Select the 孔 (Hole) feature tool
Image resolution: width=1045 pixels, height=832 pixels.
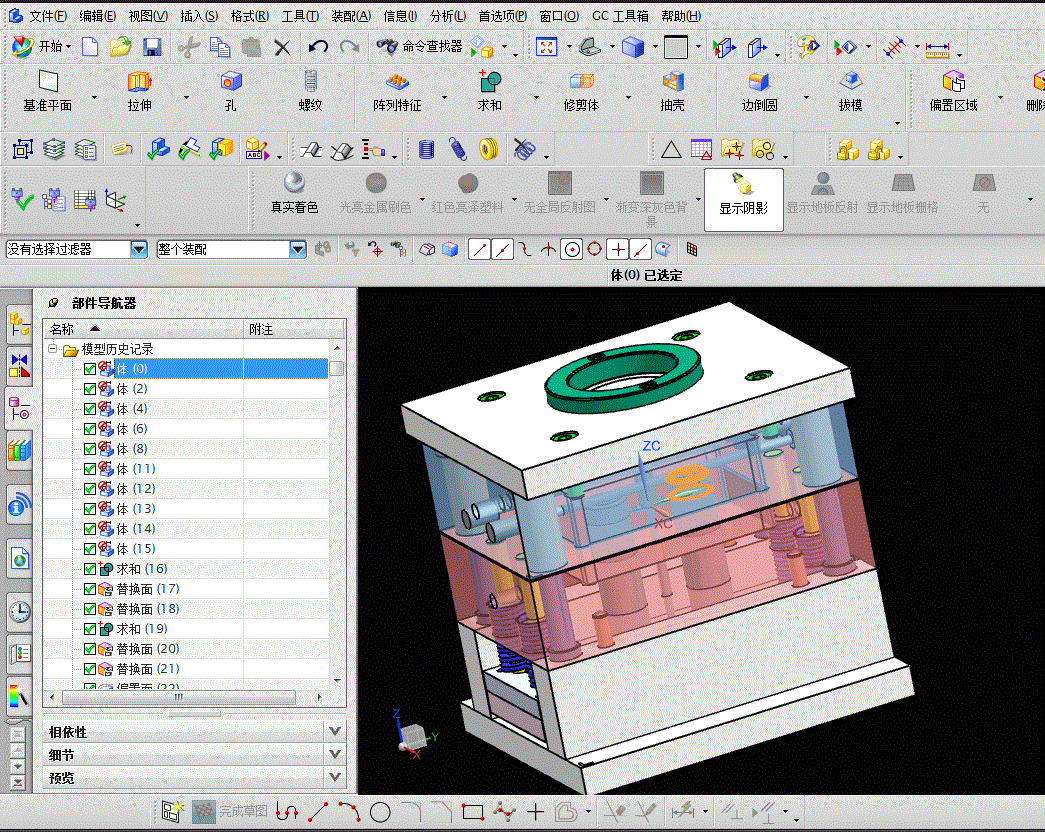click(x=231, y=83)
